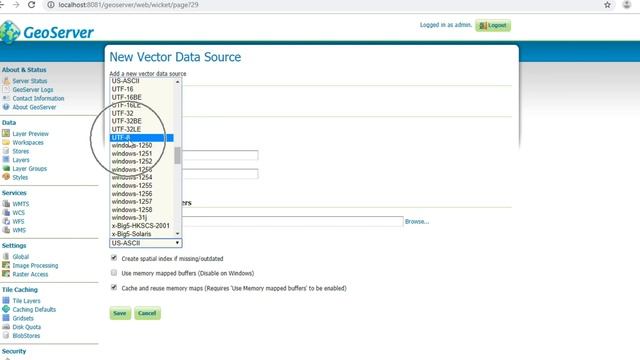Click WCS service icon
Image resolution: width=640 pixels, height=360 pixels.
click(6, 212)
